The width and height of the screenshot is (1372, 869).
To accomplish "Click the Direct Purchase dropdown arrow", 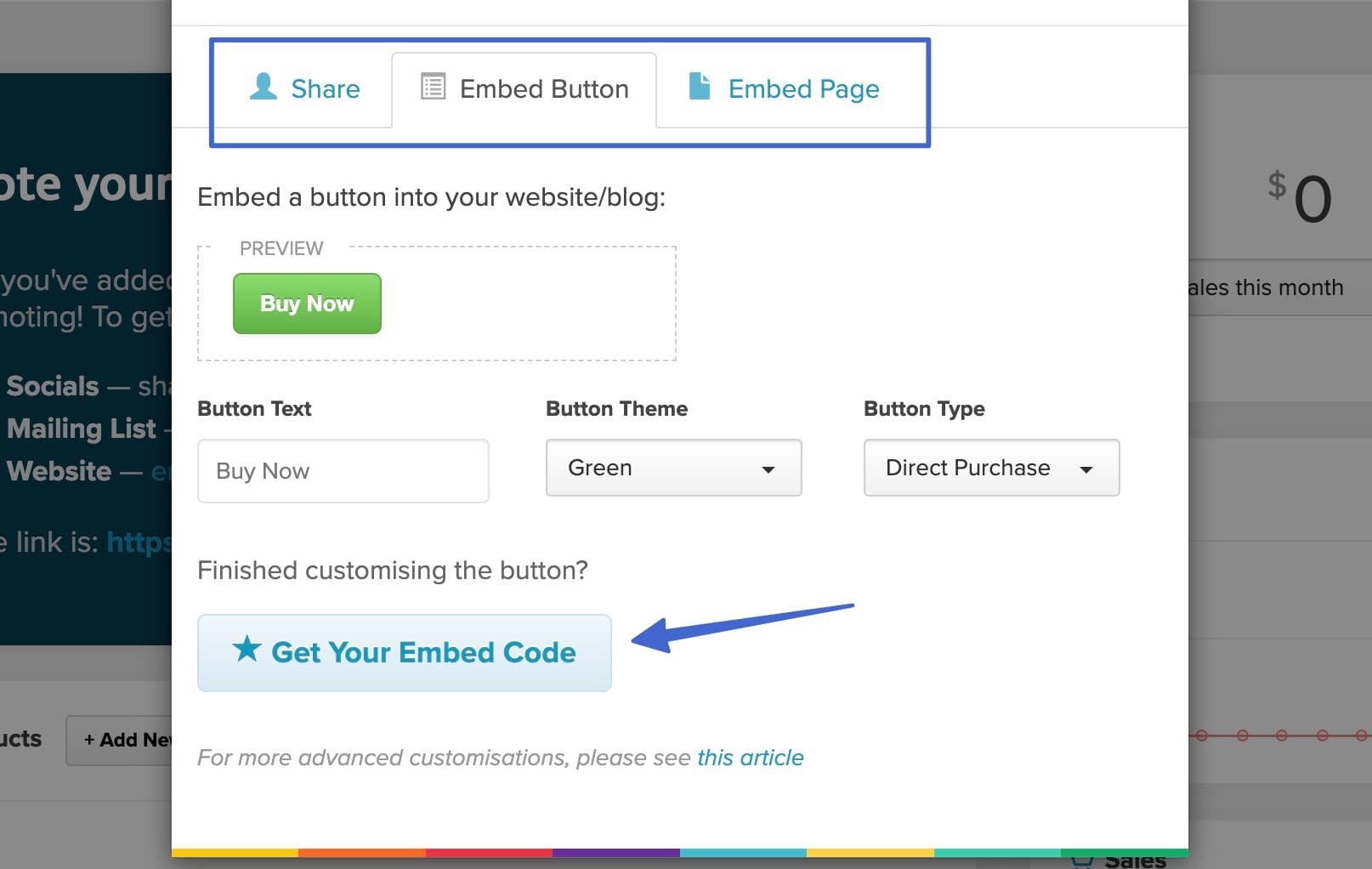I will coord(1088,469).
